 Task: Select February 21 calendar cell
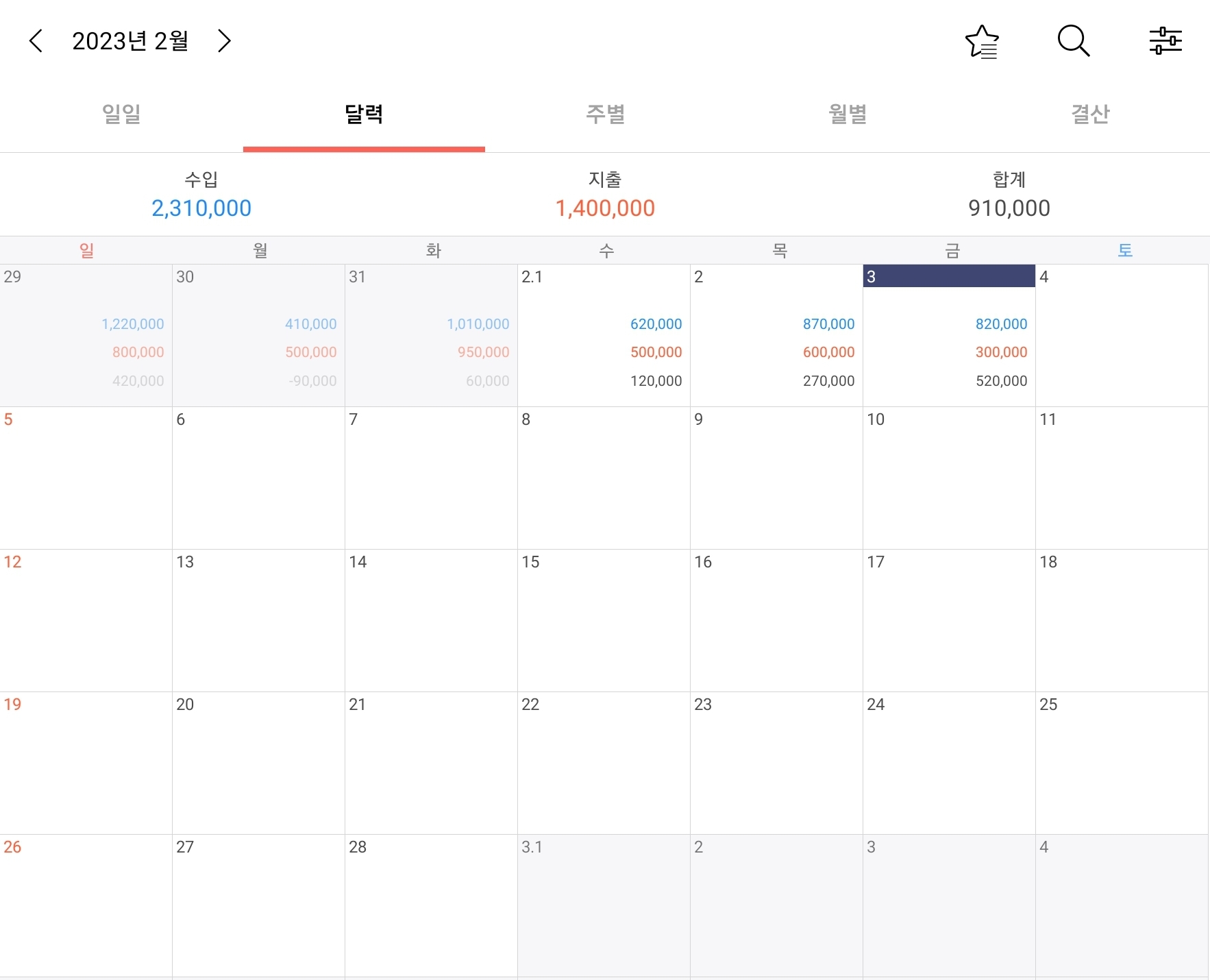click(431, 763)
